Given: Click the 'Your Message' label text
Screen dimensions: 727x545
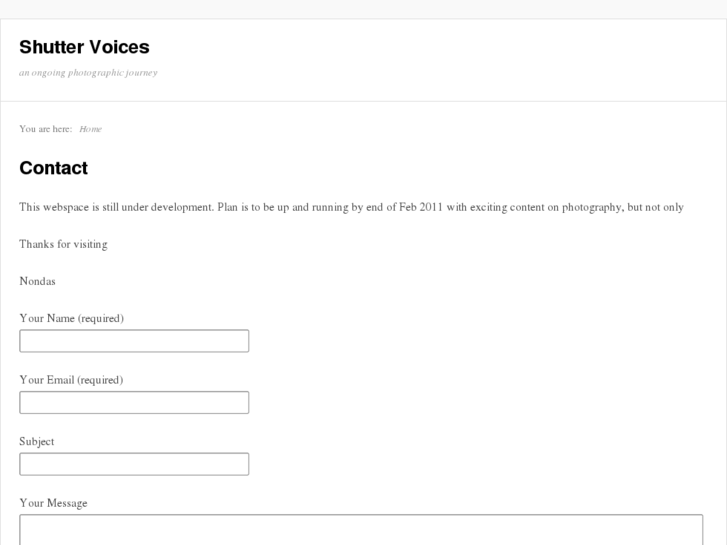Looking at the screenshot, I should (x=53, y=503).
